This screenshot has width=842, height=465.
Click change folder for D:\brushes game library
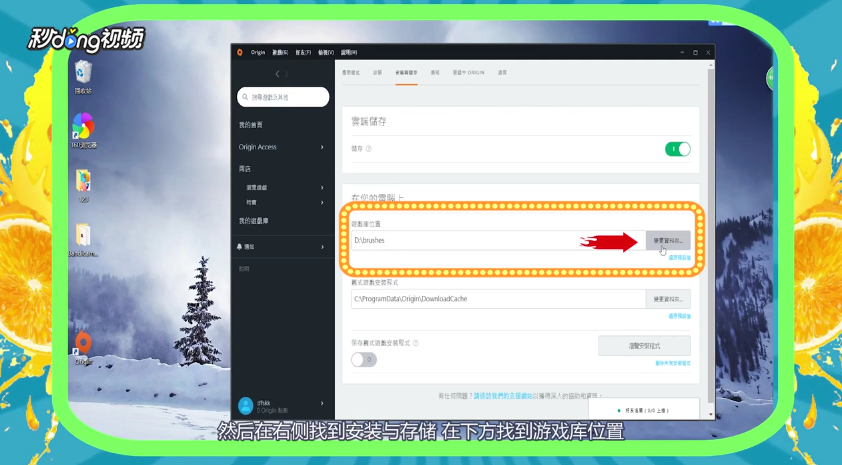point(668,241)
